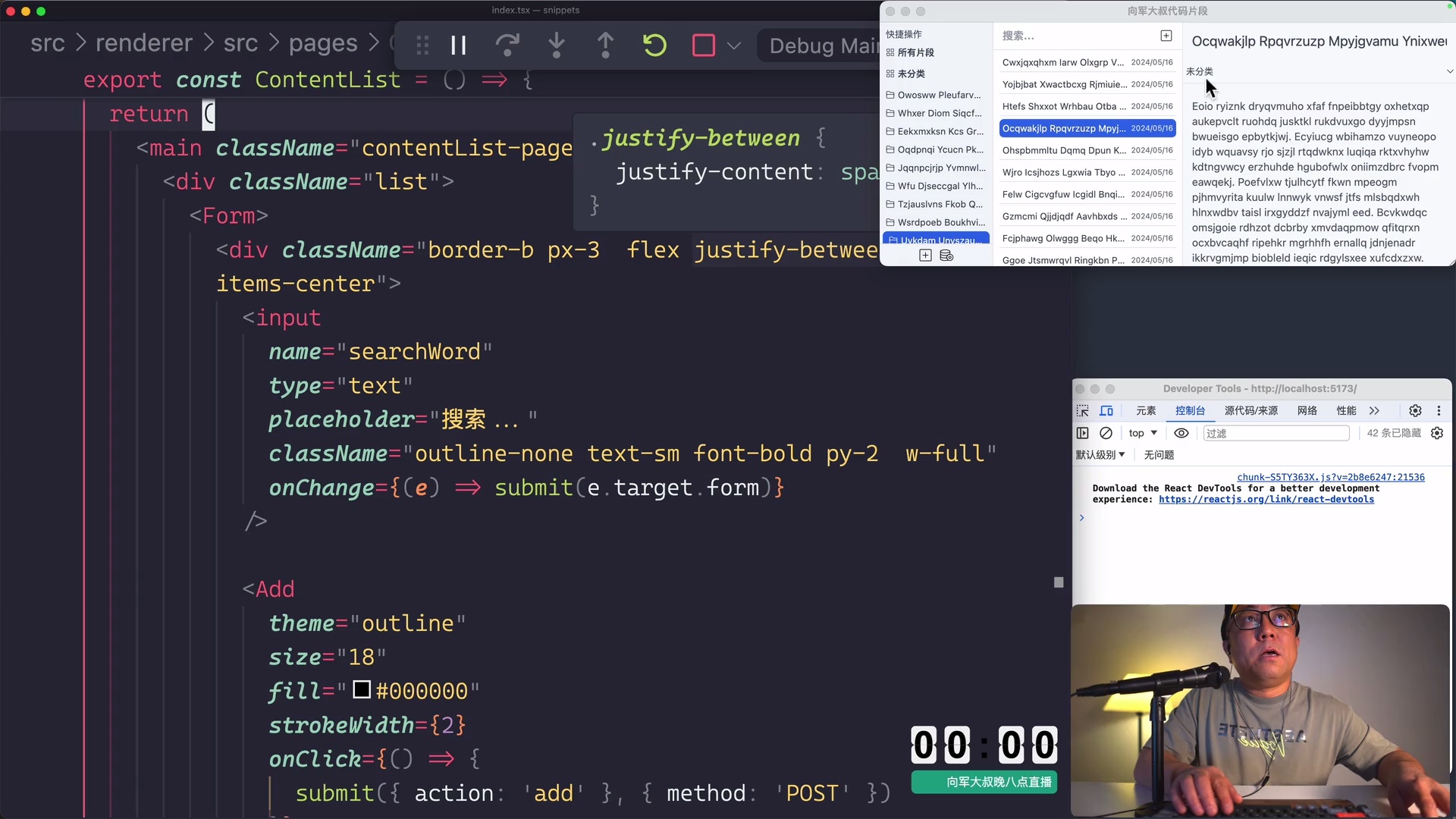The height and width of the screenshot is (819, 1456).
Task: Pause the debug session
Action: coord(458,45)
